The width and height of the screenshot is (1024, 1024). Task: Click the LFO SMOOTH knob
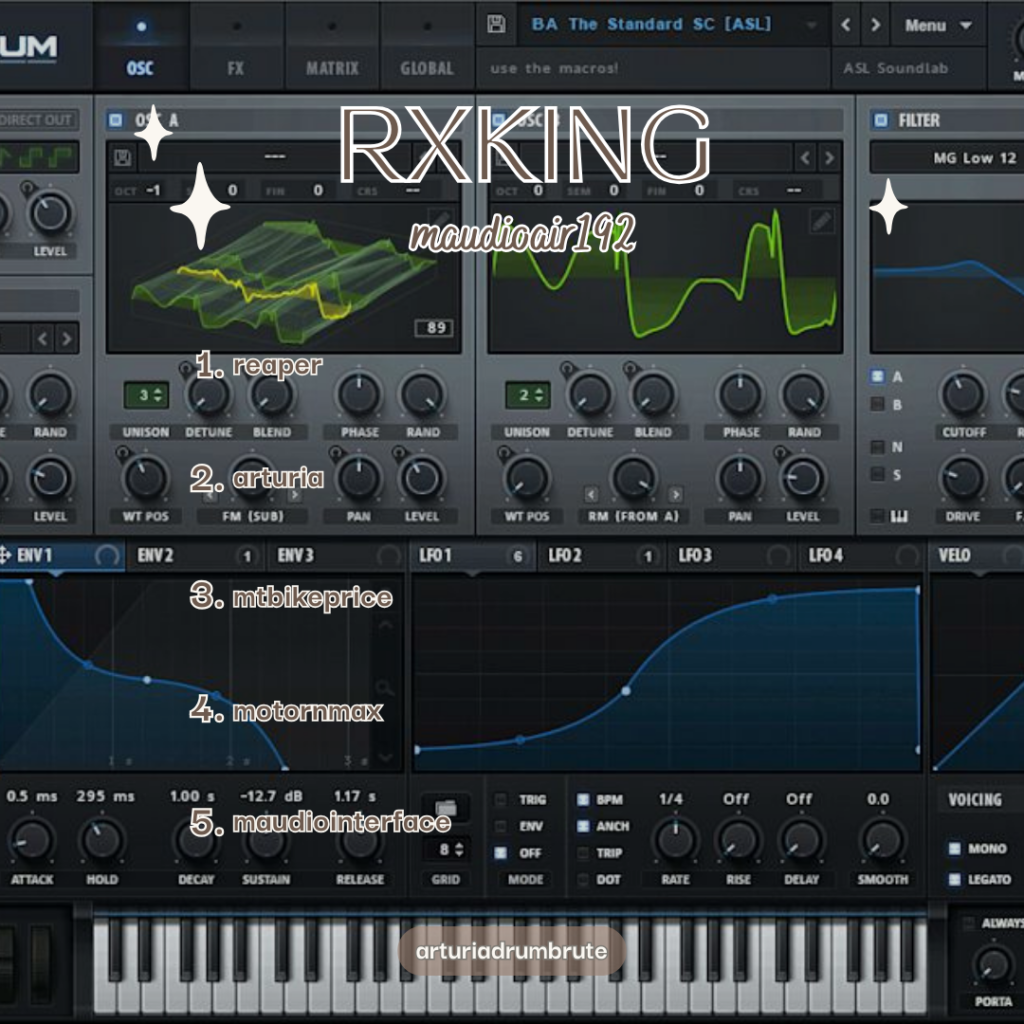click(x=882, y=839)
